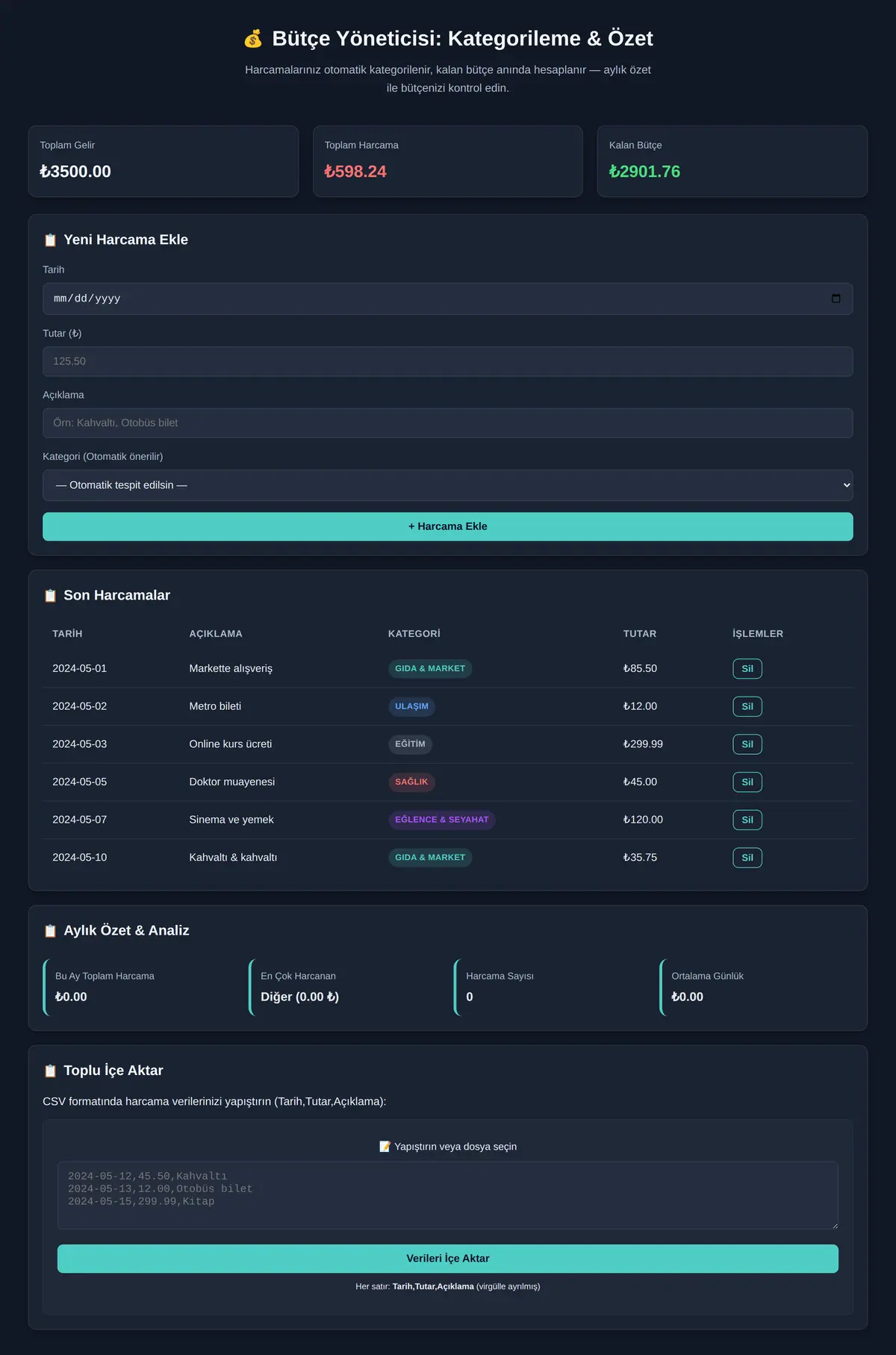
Task: Click clipboard icon beside Toplu İçe Aktar
Action: (x=50, y=1071)
